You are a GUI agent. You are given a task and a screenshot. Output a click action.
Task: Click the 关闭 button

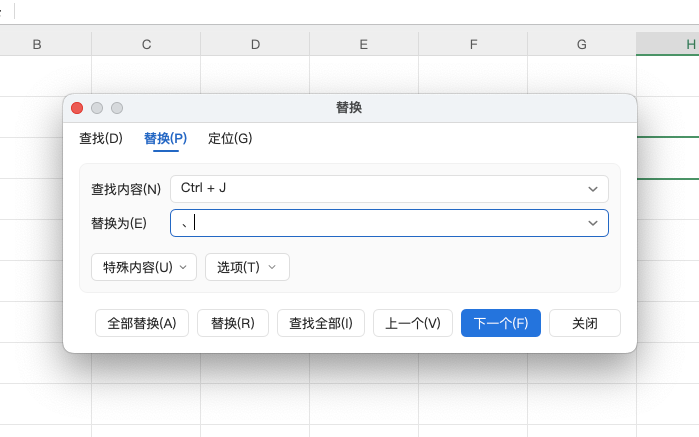coord(585,323)
